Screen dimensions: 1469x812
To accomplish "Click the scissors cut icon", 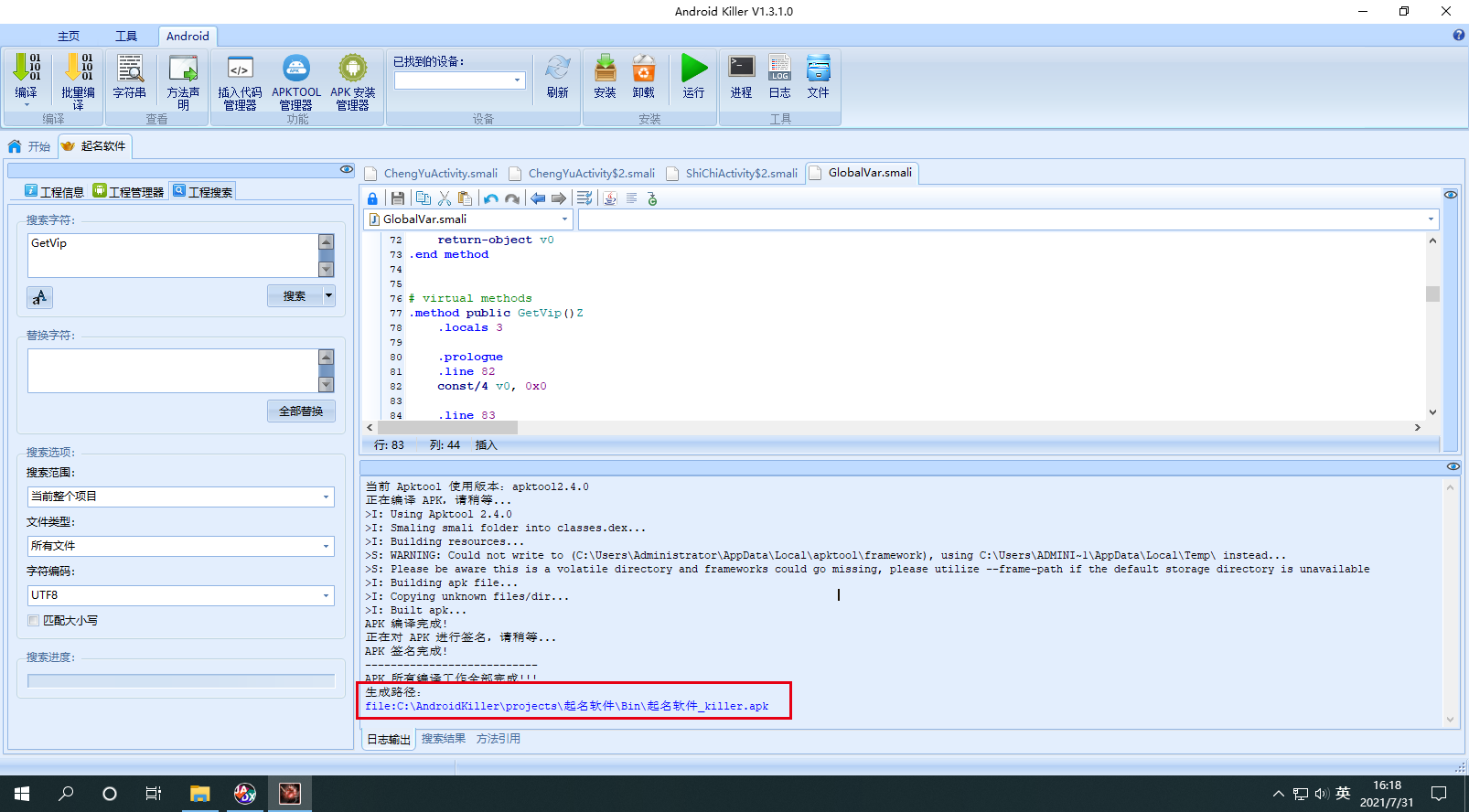I will [445, 198].
